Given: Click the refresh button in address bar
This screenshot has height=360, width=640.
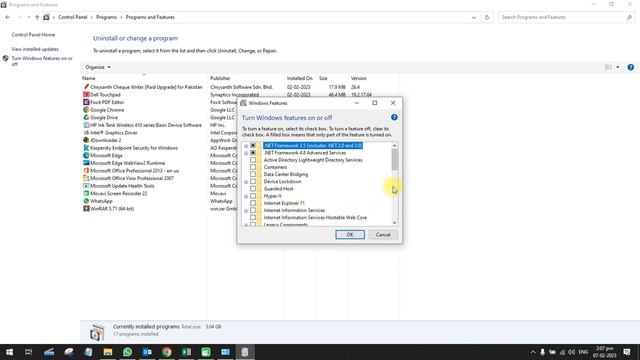Looking at the screenshot, I should pos(487,17).
